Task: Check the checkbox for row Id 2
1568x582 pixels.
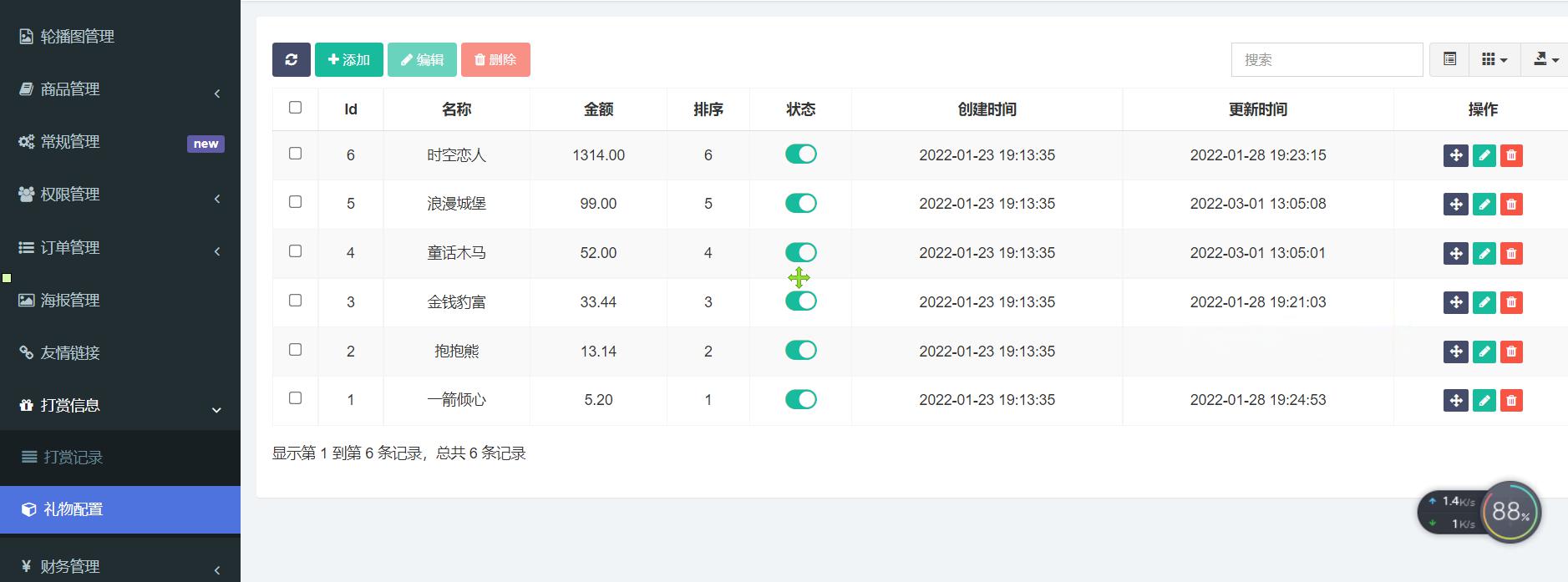Action: click(x=295, y=349)
